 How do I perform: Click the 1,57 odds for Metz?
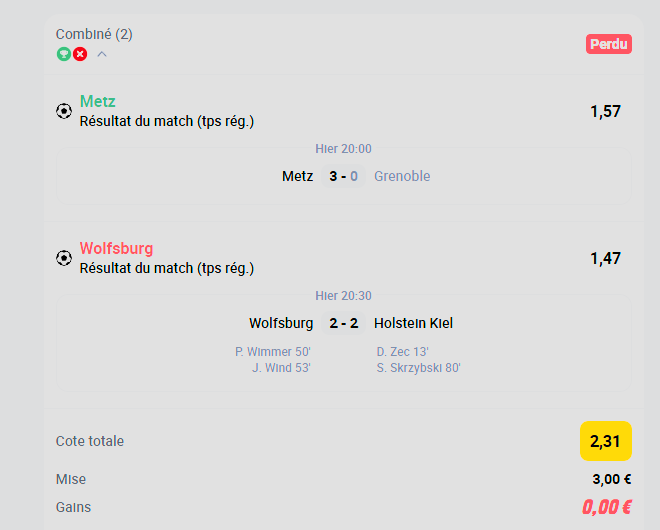point(605,112)
